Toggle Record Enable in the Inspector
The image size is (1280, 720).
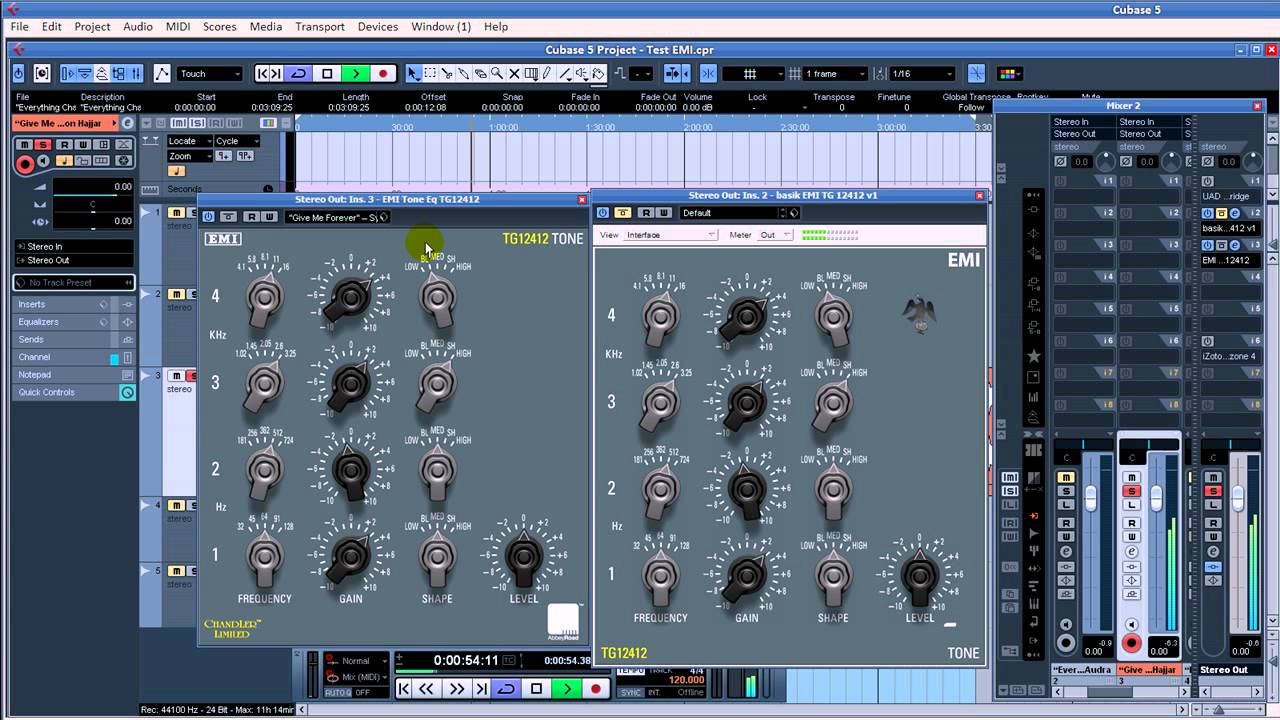click(25, 164)
